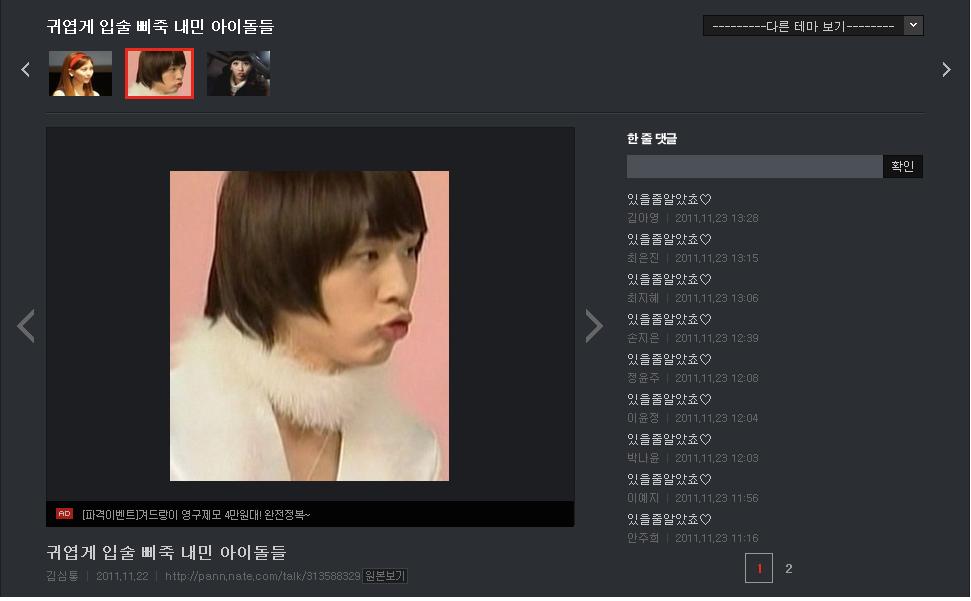Select the highlighted second thumbnail
Screen dimensions: 971x601
coord(159,74)
